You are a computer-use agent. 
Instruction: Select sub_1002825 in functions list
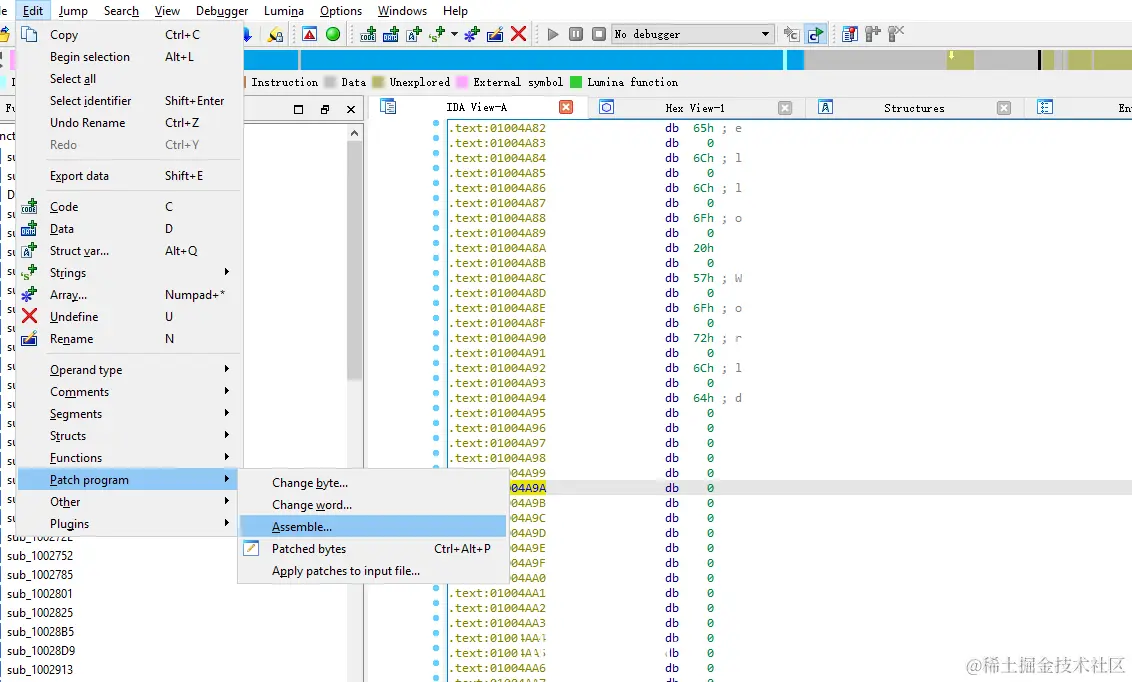tap(40, 613)
